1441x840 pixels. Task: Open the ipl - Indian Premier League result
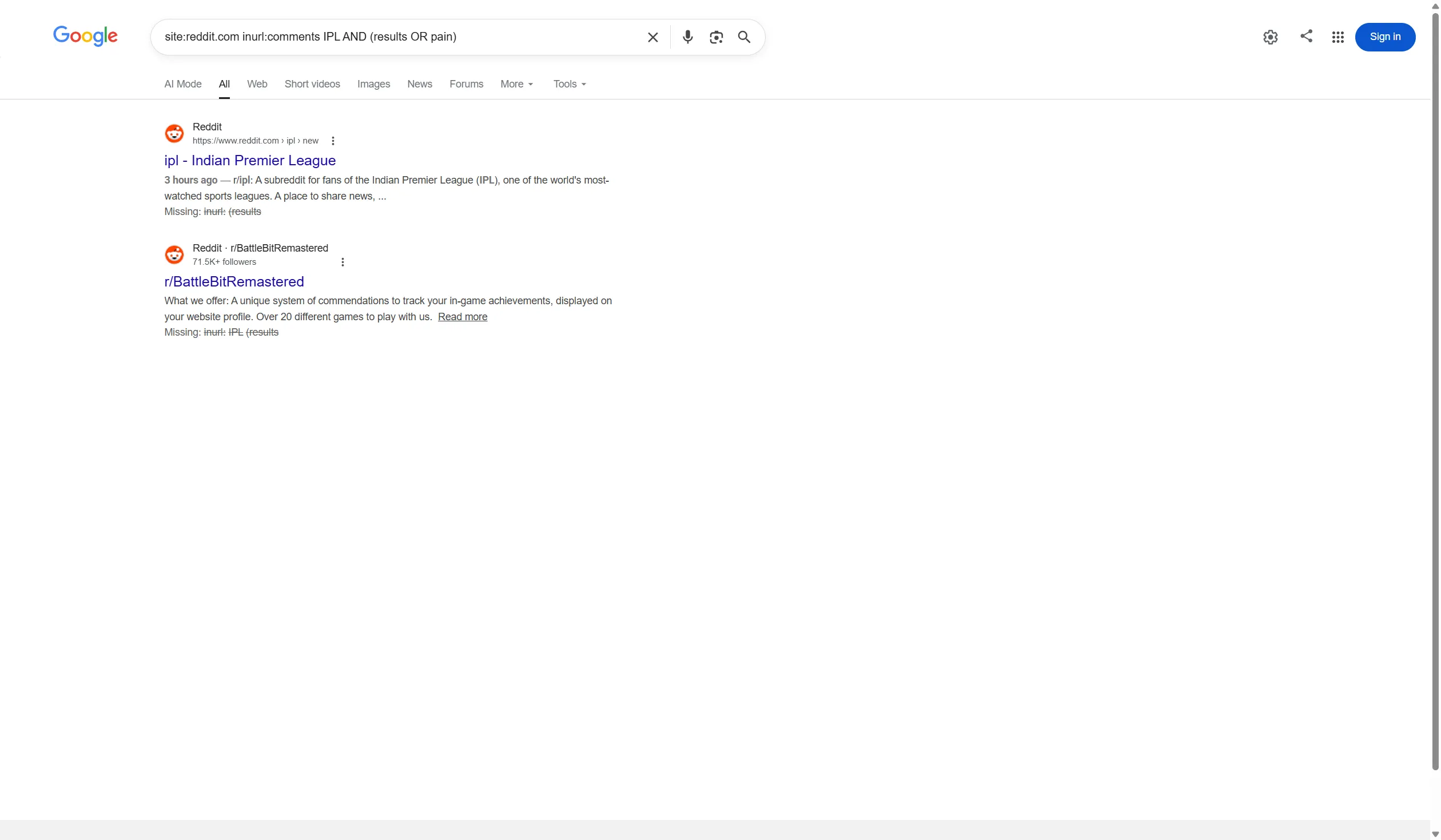[x=250, y=160]
